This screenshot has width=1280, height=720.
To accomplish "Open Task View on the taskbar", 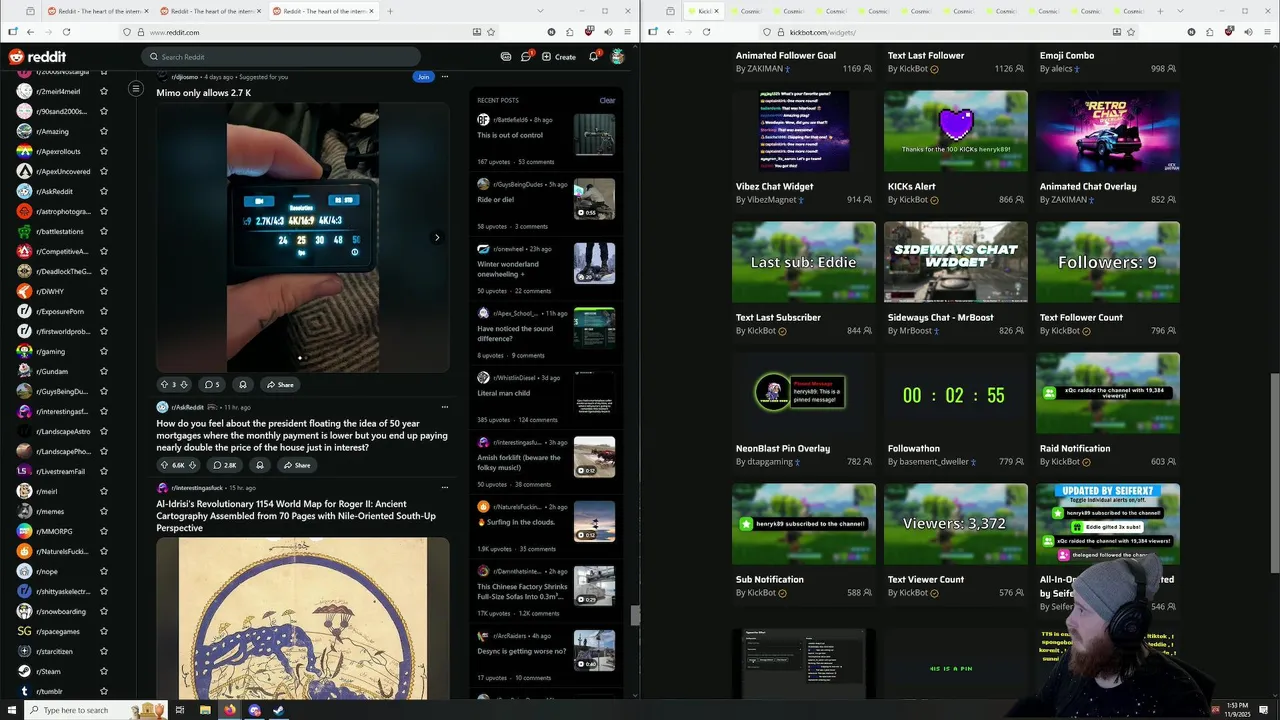I will pyautogui.click(x=180, y=710).
